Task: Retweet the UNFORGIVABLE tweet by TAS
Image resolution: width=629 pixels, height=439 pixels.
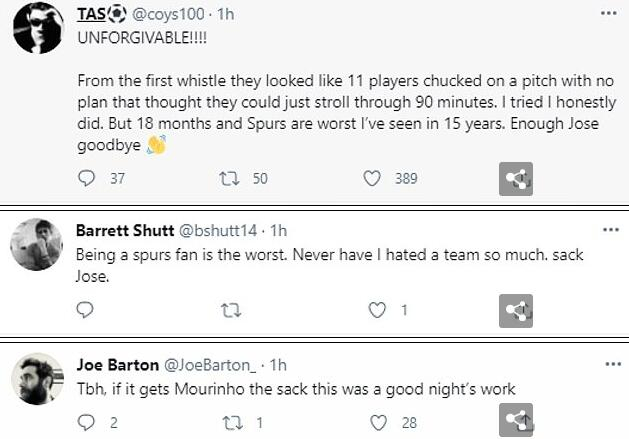Action: click(x=227, y=179)
